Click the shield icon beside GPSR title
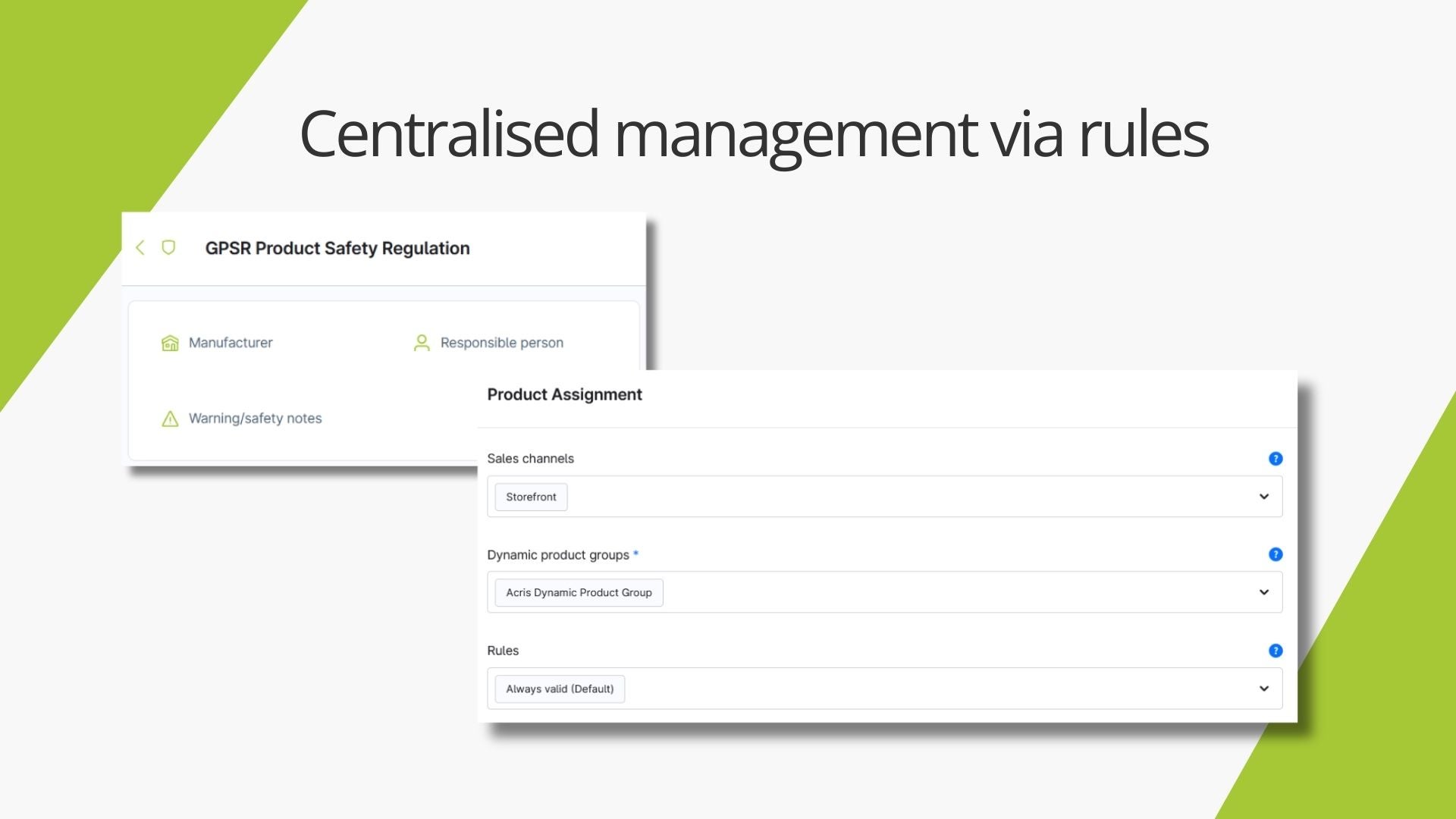This screenshot has width=1456, height=819. point(168,248)
